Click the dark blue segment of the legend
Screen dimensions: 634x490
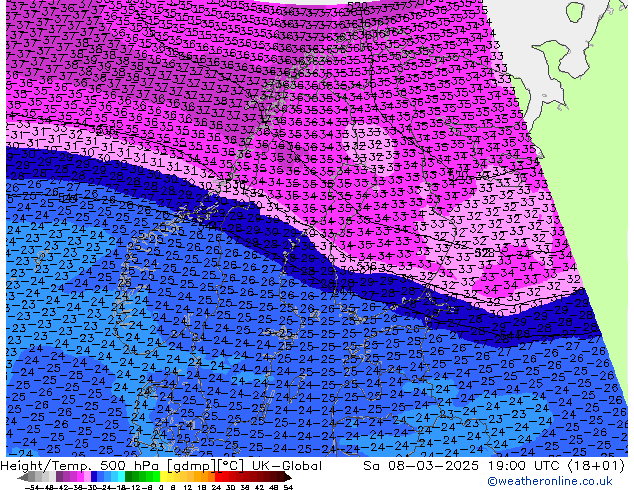tap(94, 477)
